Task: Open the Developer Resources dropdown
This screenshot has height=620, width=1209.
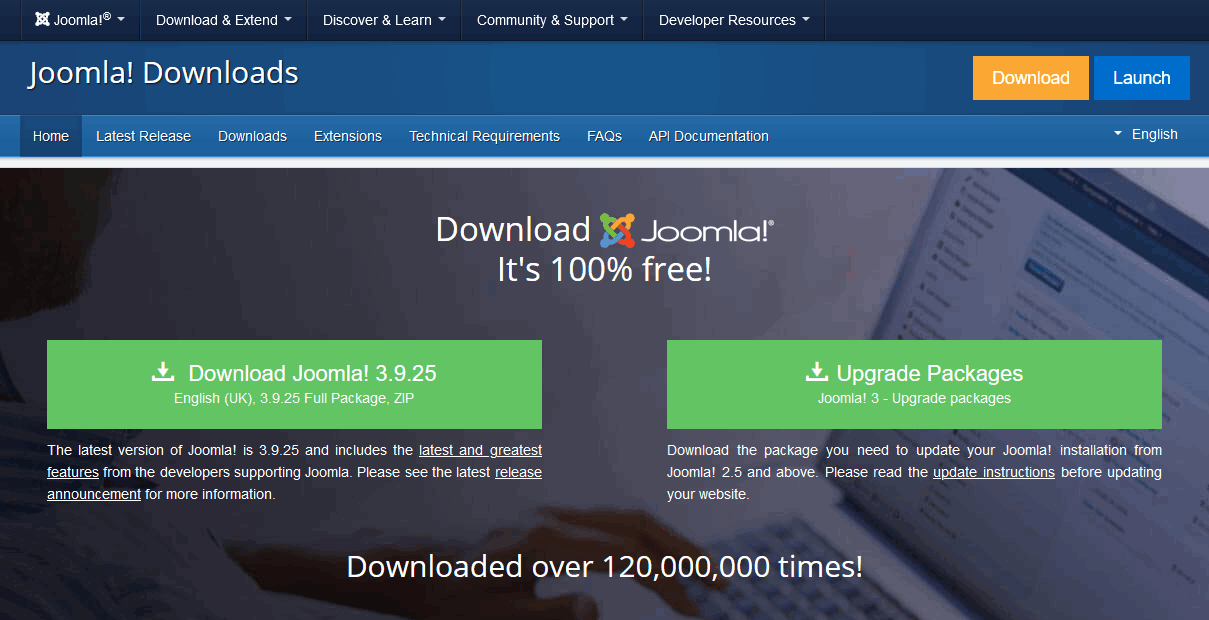Action: pyautogui.click(x=734, y=20)
